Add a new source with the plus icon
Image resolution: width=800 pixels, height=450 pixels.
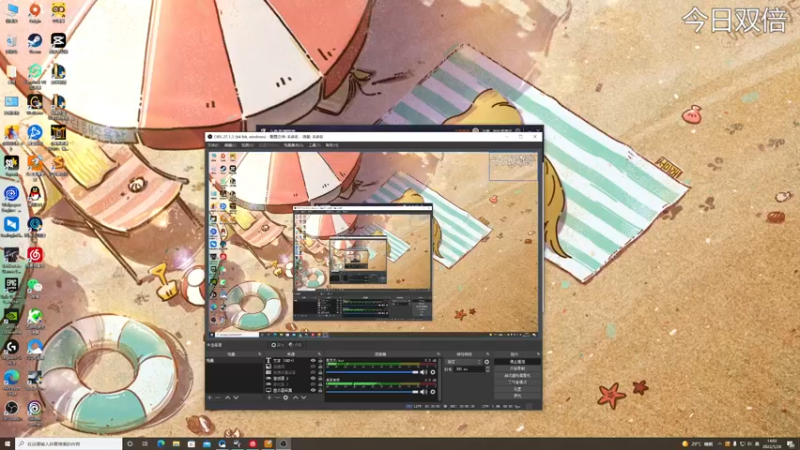coord(269,397)
